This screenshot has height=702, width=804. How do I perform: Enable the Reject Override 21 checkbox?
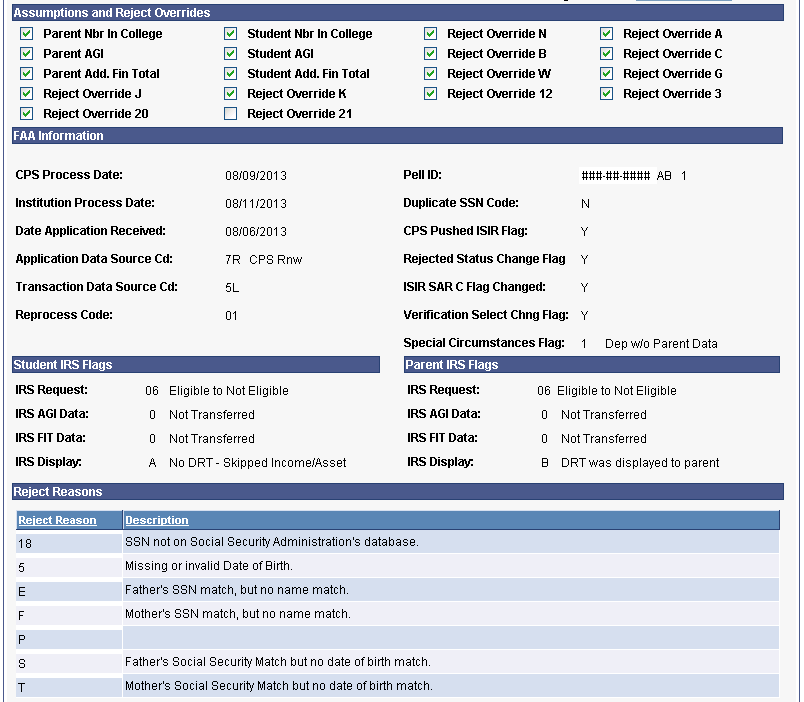pyautogui.click(x=231, y=114)
